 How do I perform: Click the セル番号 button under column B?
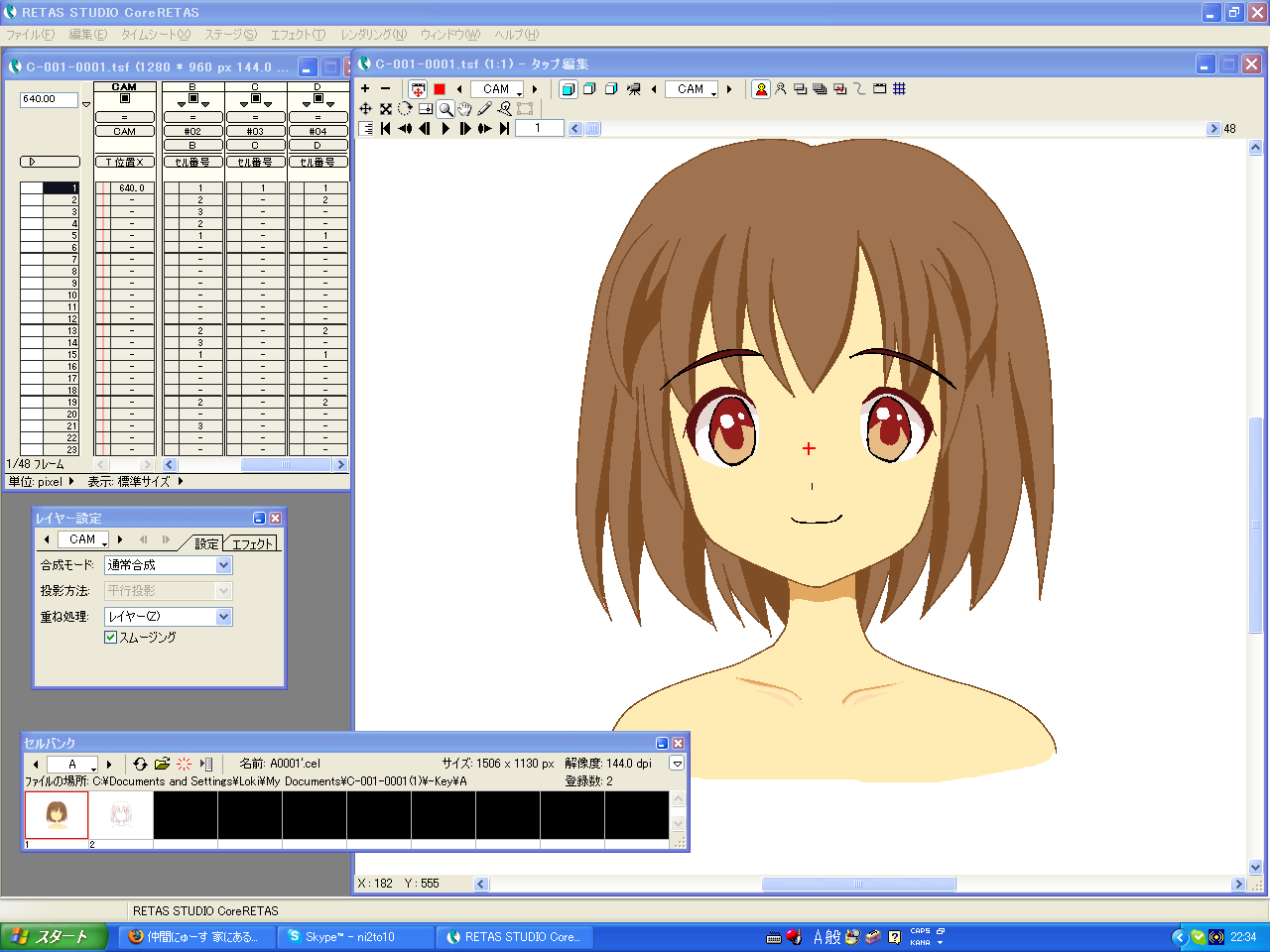[x=192, y=163]
